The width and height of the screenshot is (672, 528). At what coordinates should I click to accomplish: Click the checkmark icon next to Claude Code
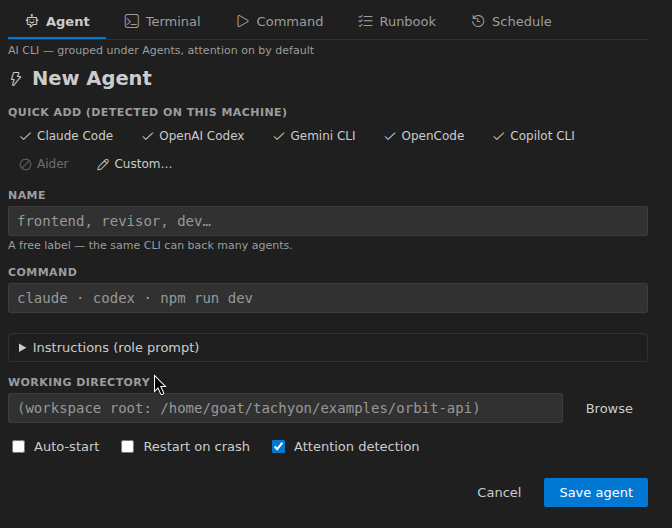pyautogui.click(x=25, y=136)
